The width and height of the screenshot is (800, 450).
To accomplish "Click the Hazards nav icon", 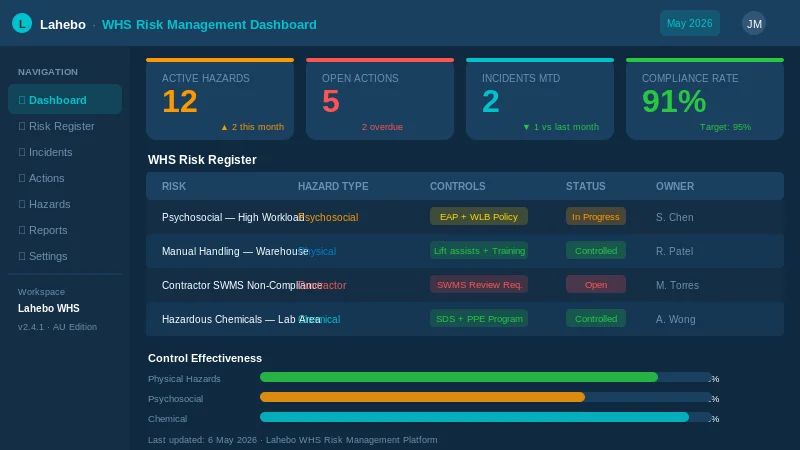I will tap(21, 204).
